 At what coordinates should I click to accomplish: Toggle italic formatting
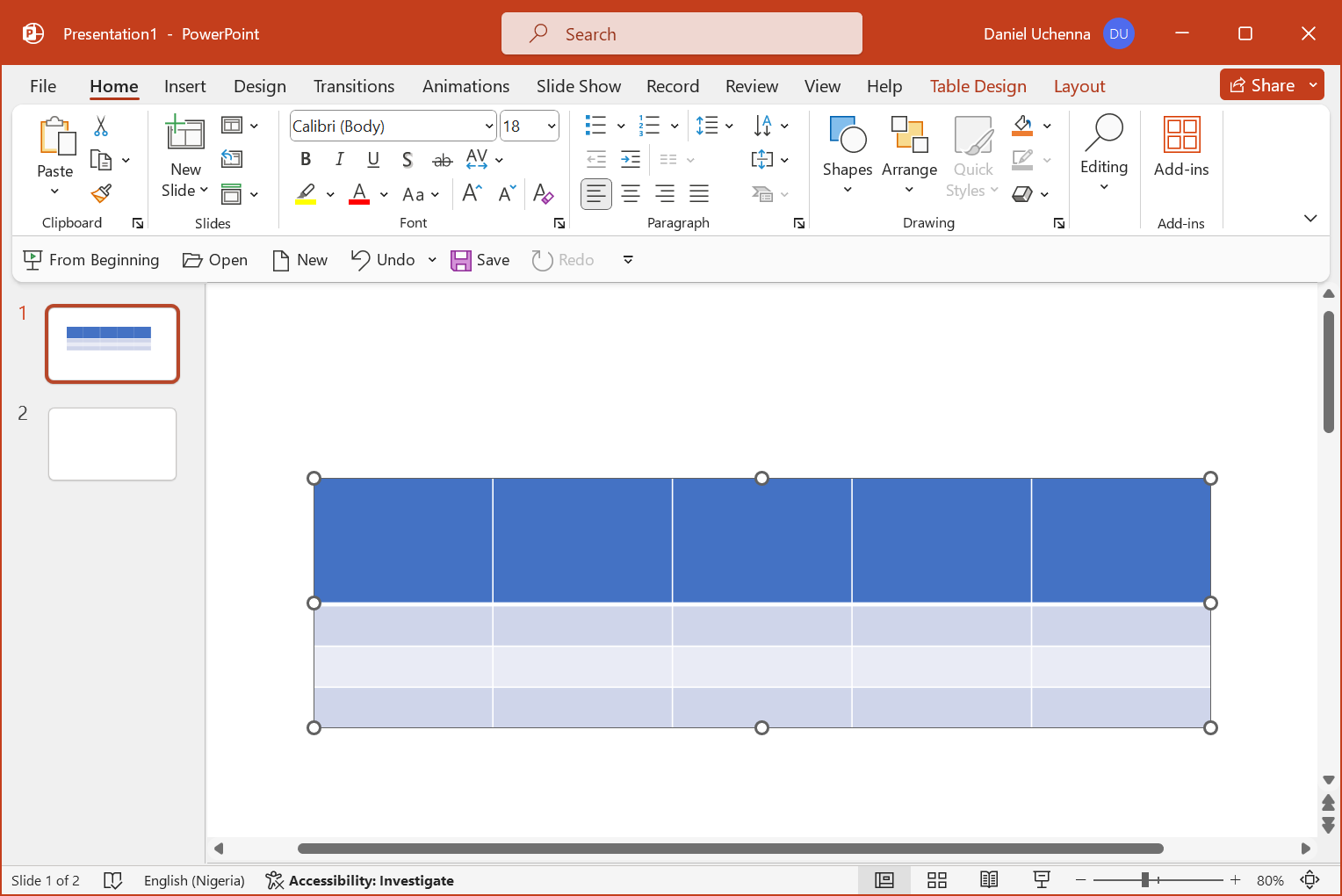point(339,159)
